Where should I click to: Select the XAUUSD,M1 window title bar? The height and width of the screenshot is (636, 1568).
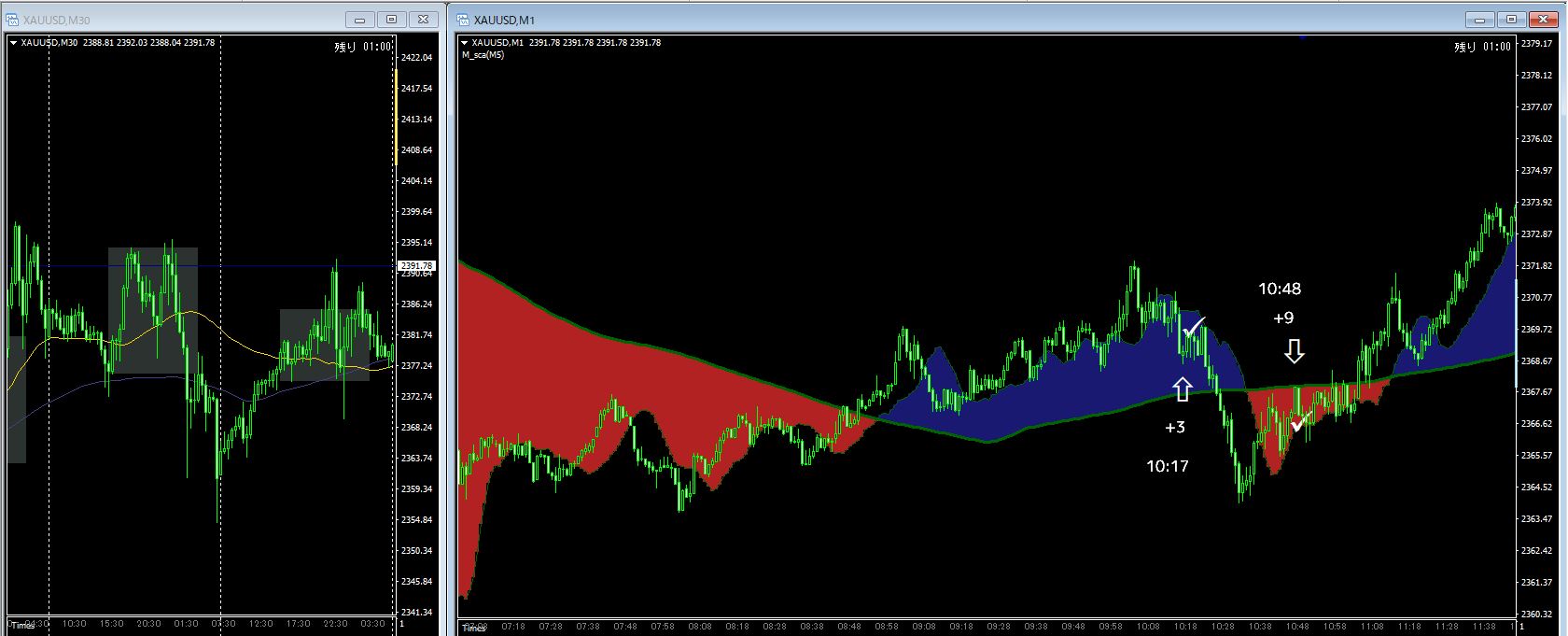1008,20
